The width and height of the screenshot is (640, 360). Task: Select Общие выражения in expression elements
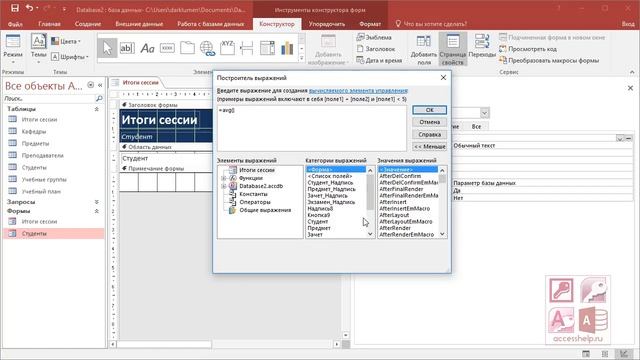tap(265, 210)
